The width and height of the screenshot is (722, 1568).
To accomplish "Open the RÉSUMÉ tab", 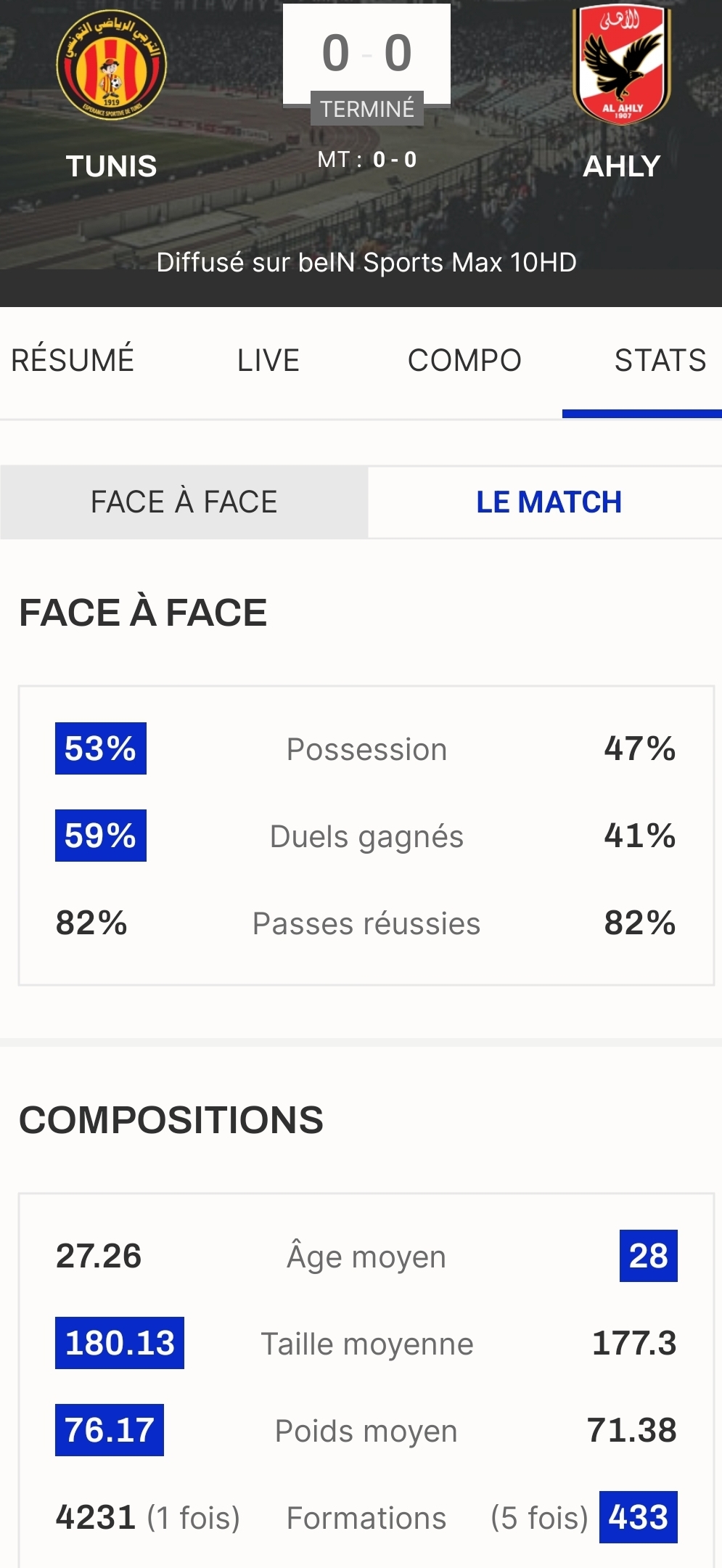I will [x=73, y=361].
